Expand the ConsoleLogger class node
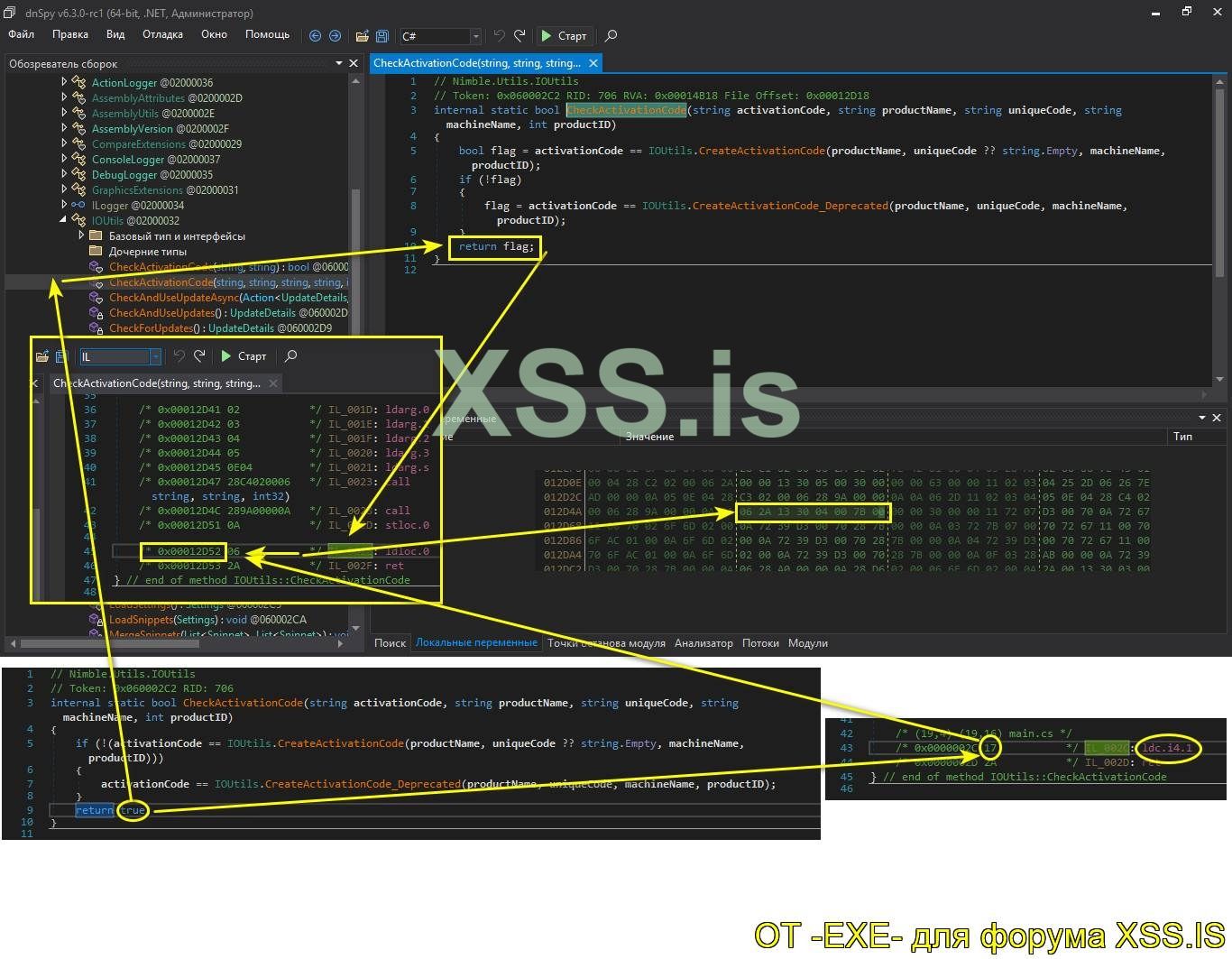This screenshot has height=959, width=1232. pyautogui.click(x=64, y=159)
